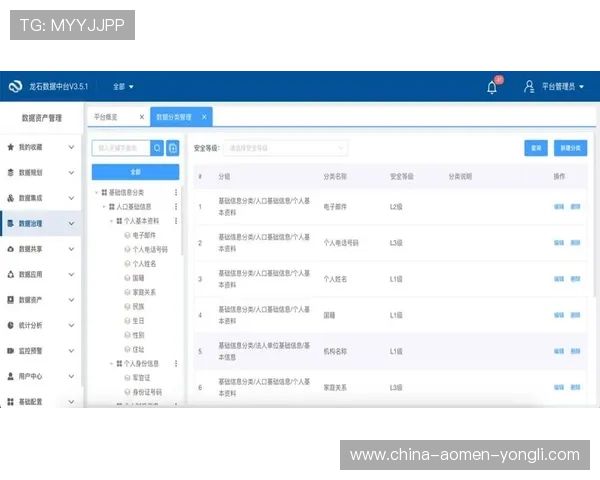600x480 pixels.
Task: Close the 数据分类管理 tab
Action: [x=204, y=117]
